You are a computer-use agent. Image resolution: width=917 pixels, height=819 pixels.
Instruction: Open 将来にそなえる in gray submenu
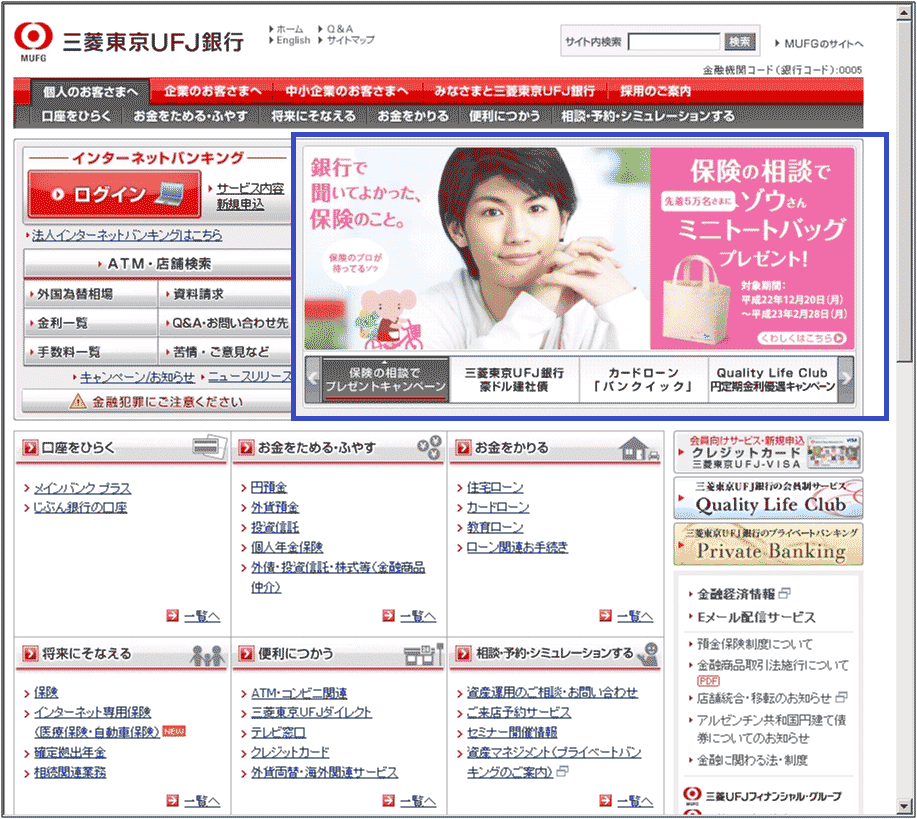(x=313, y=116)
